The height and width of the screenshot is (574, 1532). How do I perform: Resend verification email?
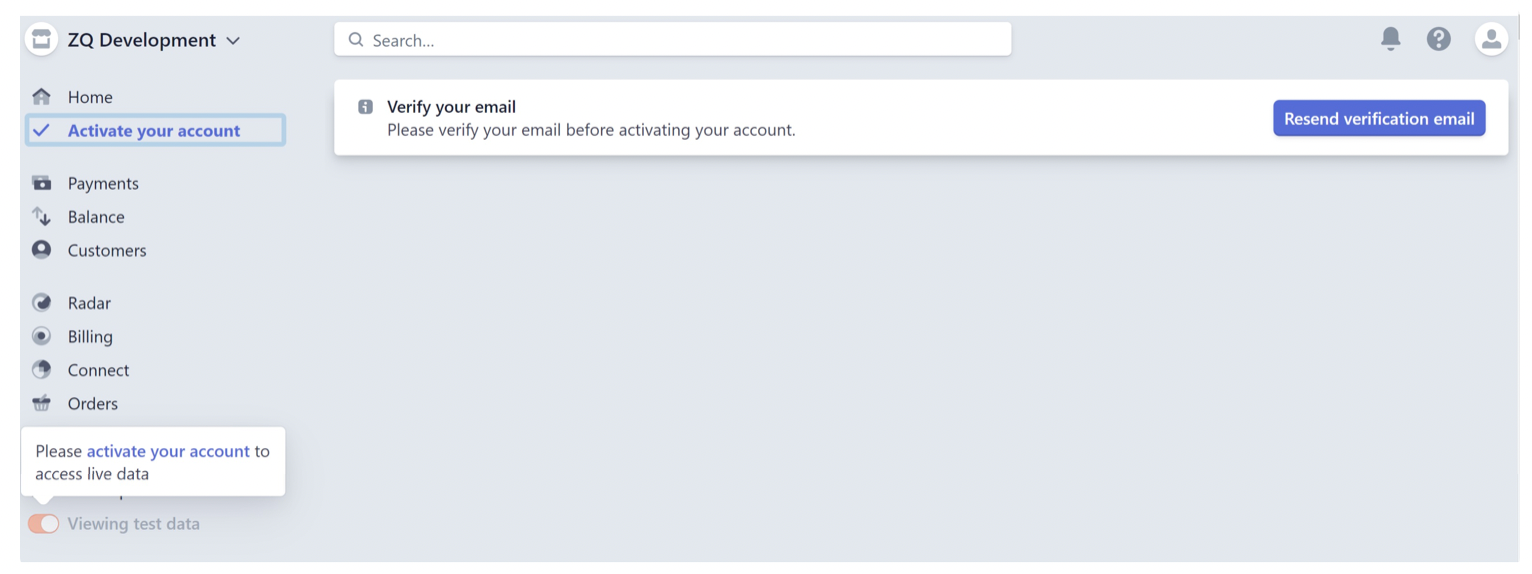point(1379,118)
